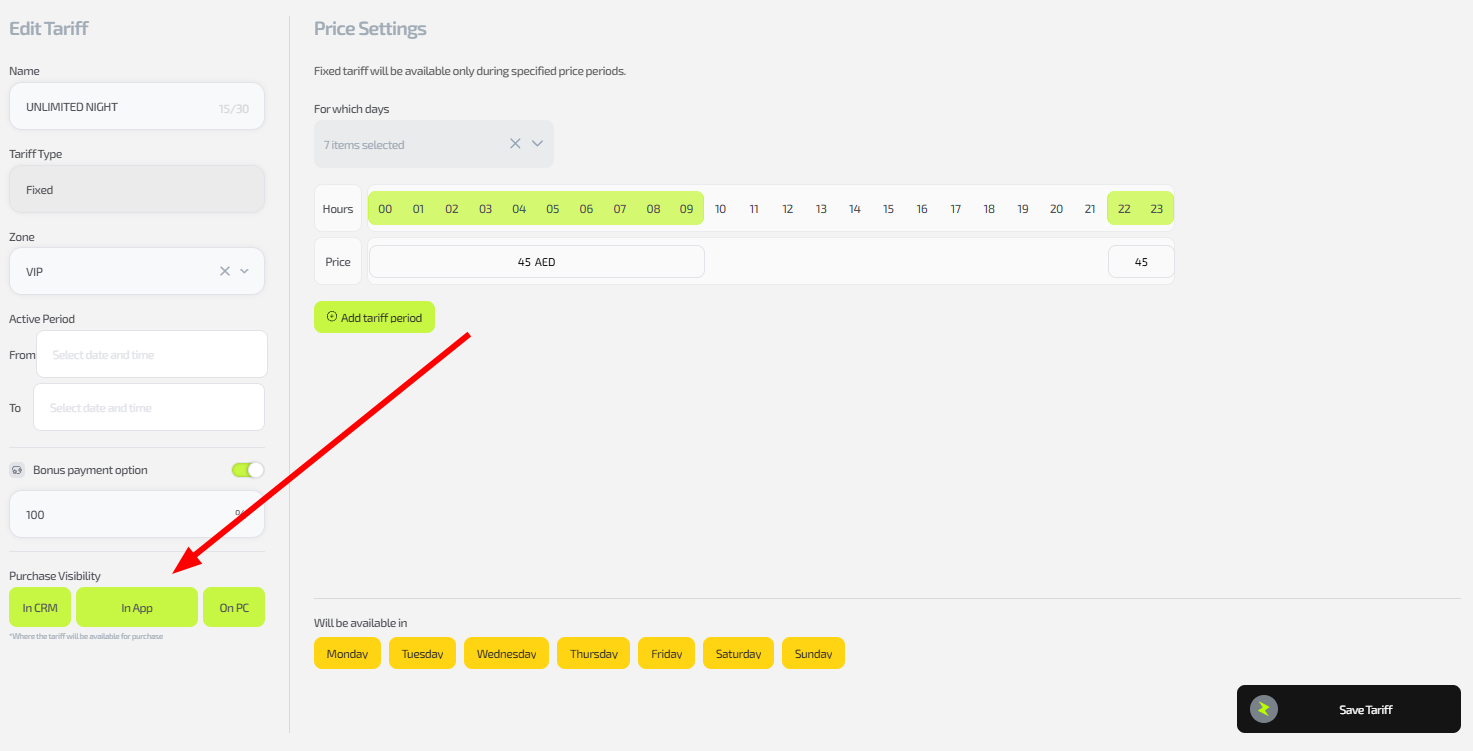
Task: Clear the 7 selected days
Action: (x=515, y=144)
